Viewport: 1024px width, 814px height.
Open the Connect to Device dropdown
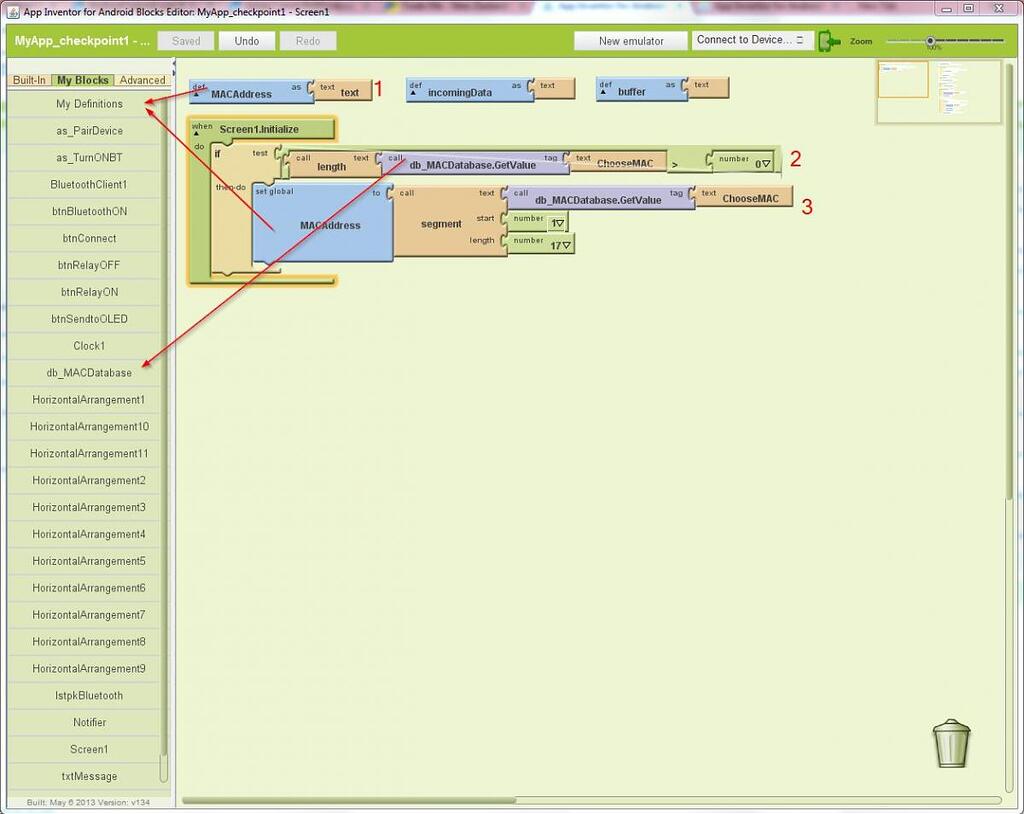pos(751,41)
